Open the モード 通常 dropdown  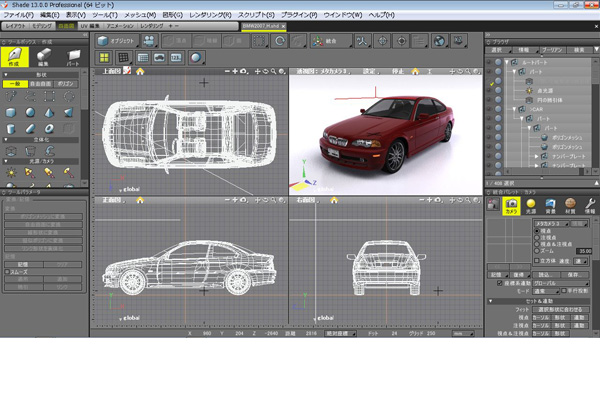click(x=546, y=291)
